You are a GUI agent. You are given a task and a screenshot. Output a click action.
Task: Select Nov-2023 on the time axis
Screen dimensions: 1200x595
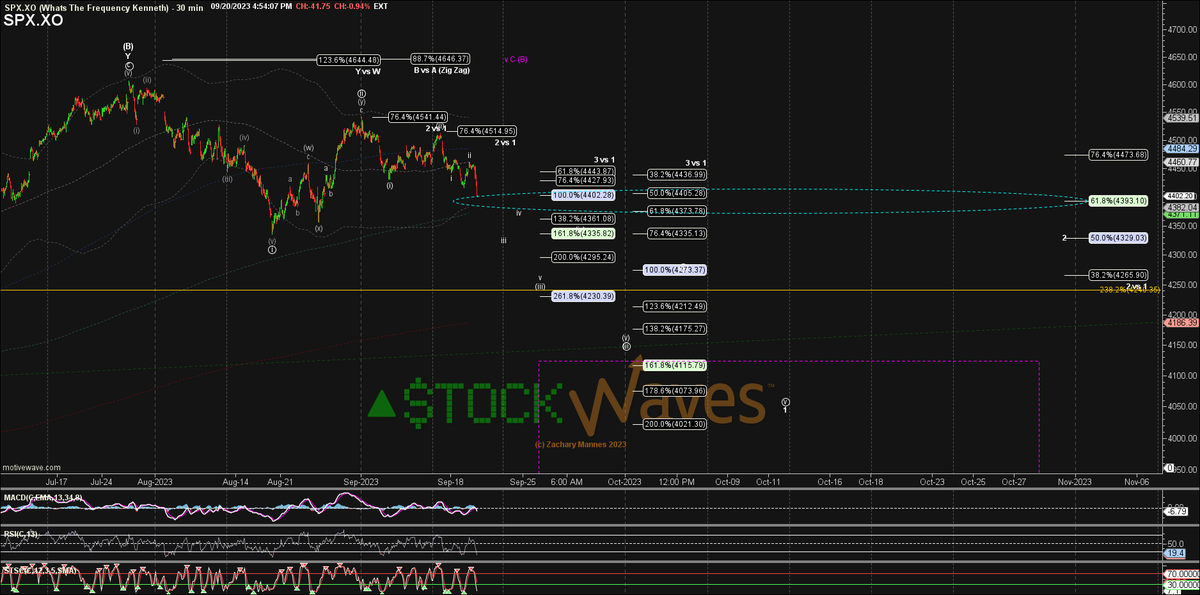[1075, 481]
